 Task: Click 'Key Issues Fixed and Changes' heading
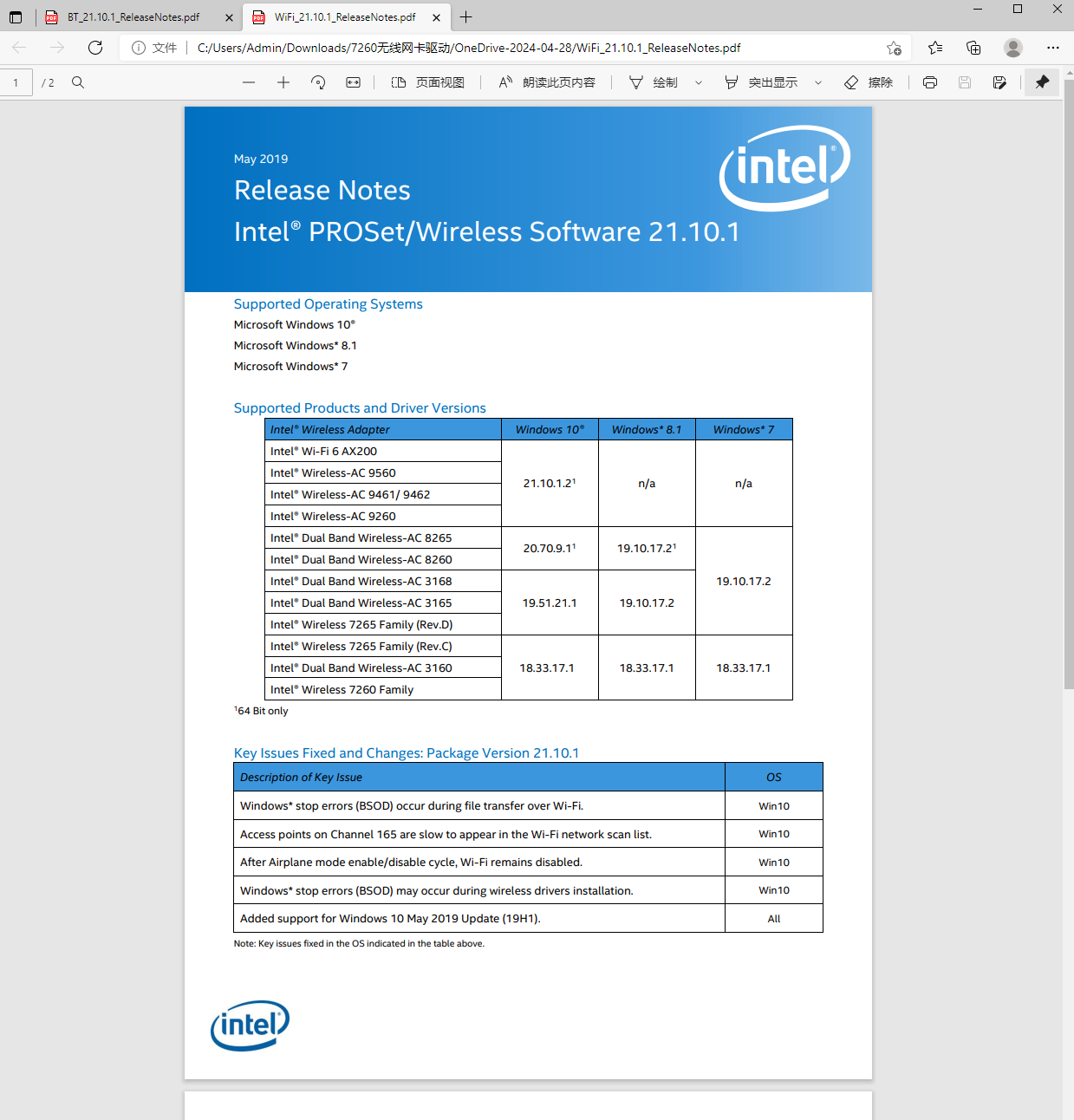(x=407, y=753)
